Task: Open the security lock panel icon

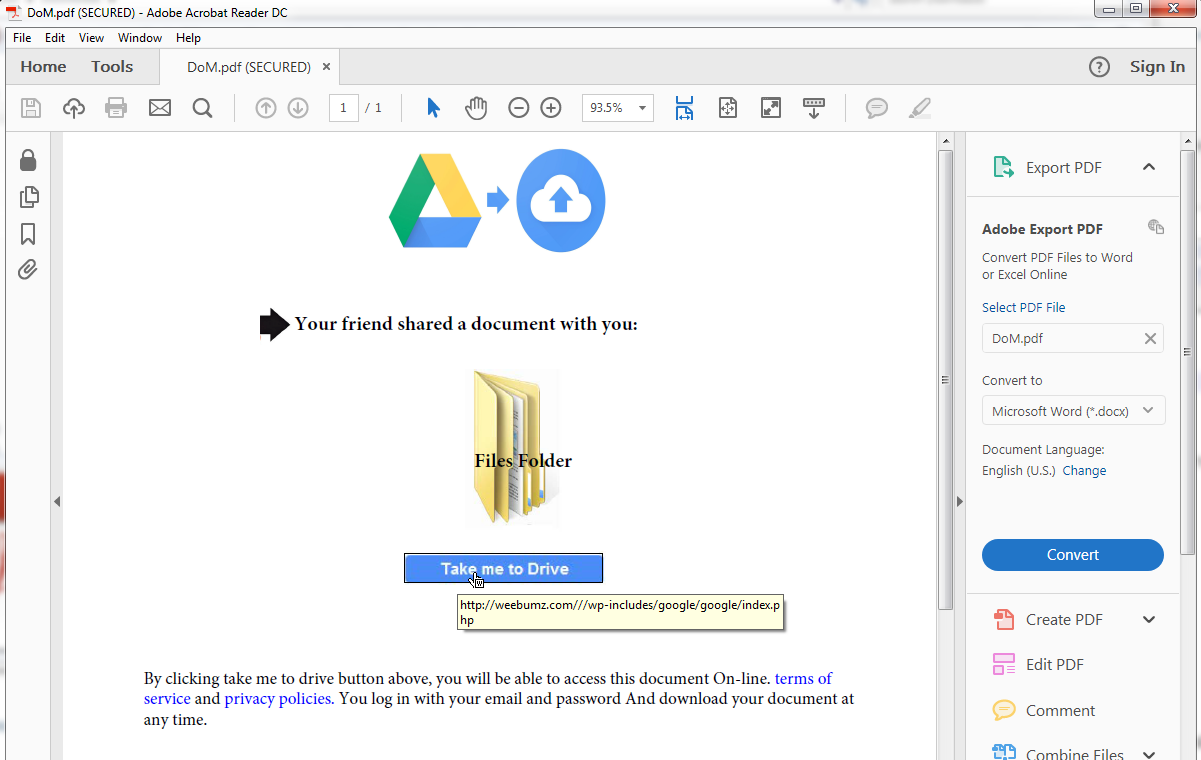Action: (x=28, y=160)
